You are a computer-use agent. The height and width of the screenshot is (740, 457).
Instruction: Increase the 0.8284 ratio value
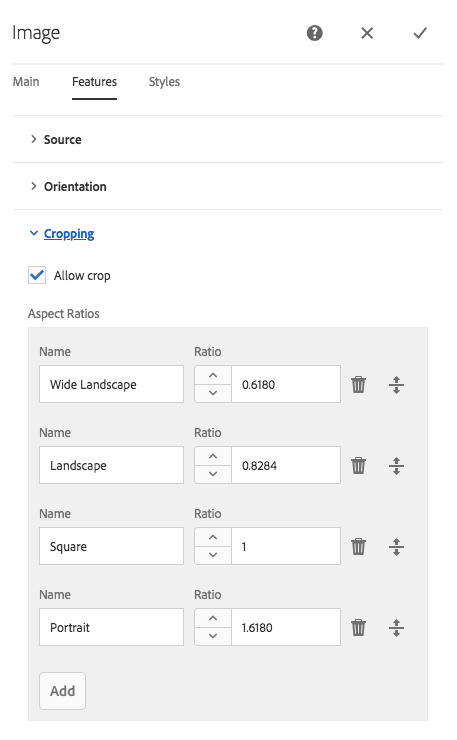213,456
